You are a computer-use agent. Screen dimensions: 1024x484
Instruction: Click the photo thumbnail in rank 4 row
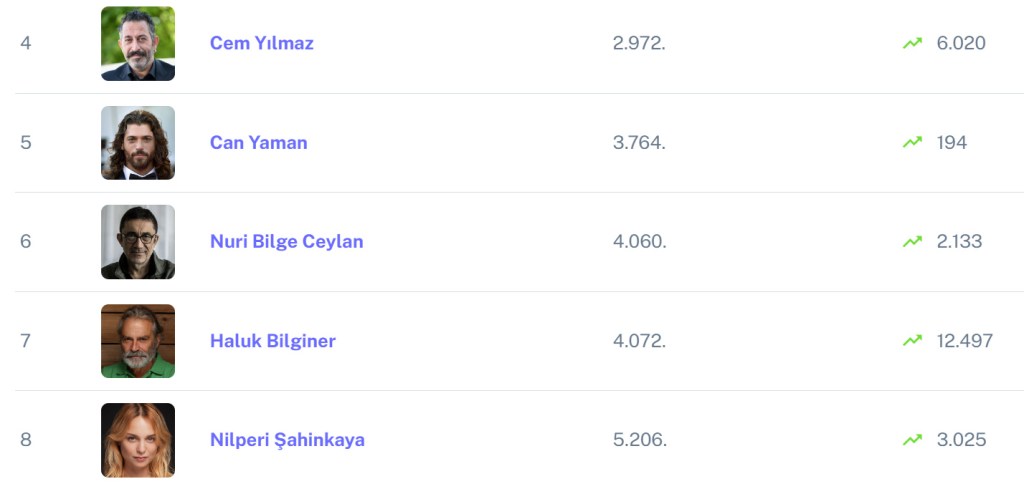(x=138, y=43)
